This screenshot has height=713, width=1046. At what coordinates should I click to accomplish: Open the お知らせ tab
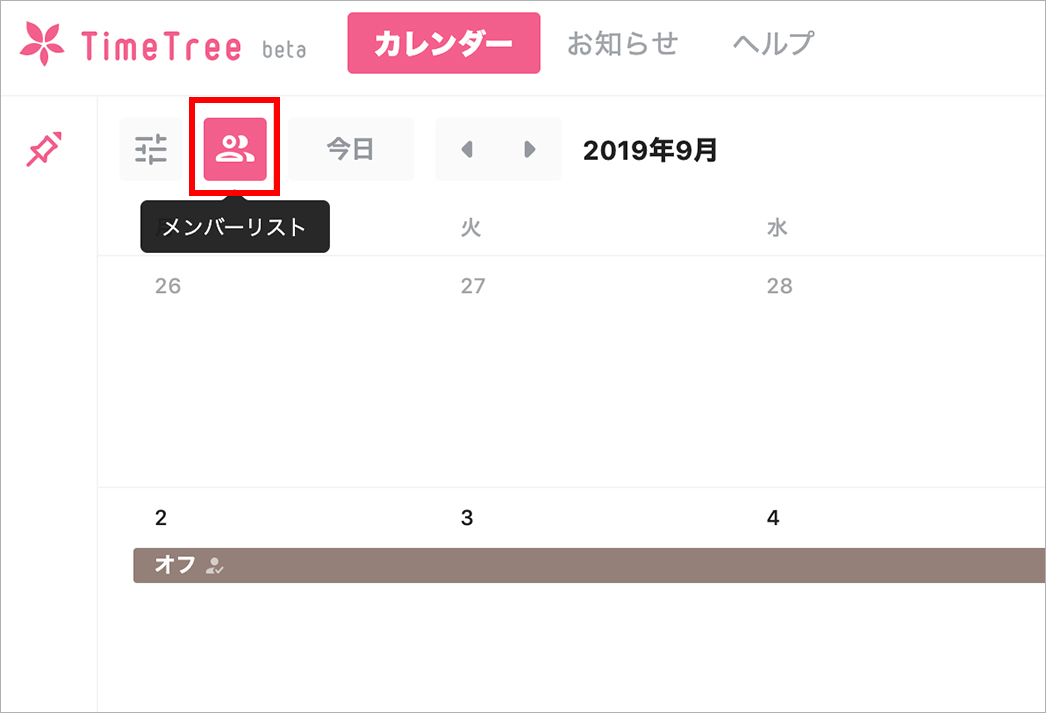tap(622, 44)
